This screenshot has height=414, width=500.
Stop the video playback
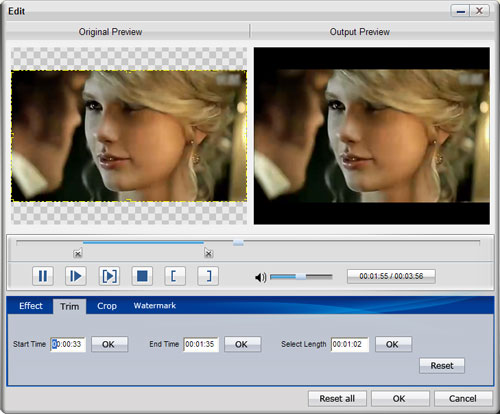click(142, 276)
